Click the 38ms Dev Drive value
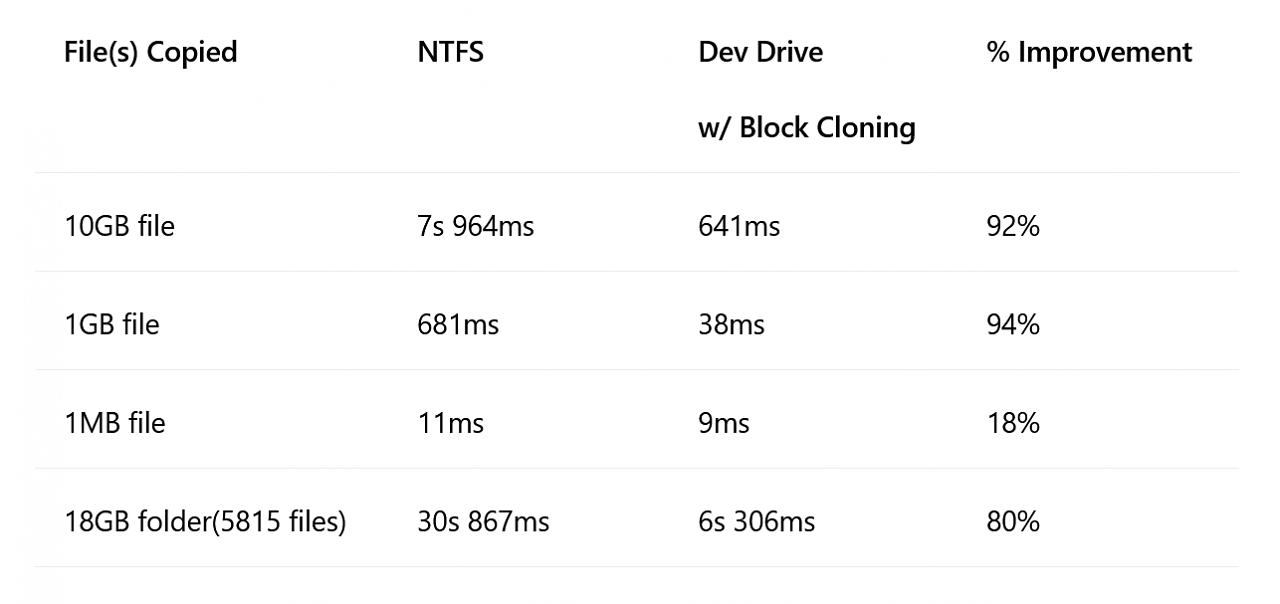 [731, 325]
